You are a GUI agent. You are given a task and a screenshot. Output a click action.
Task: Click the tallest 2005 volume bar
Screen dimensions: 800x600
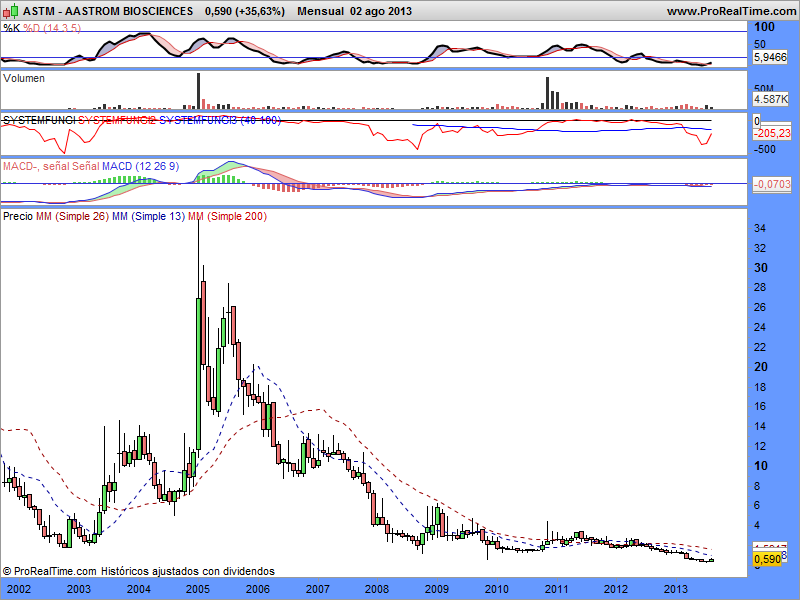pyautogui.click(x=198, y=91)
